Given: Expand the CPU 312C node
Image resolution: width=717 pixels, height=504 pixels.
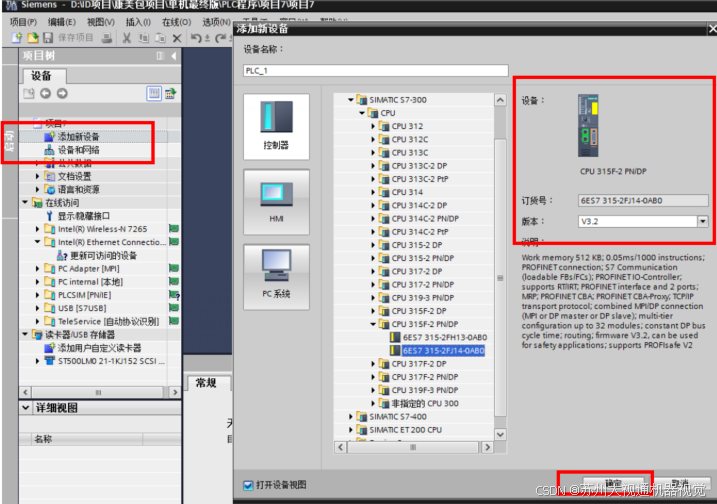Looking at the screenshot, I should (x=373, y=139).
